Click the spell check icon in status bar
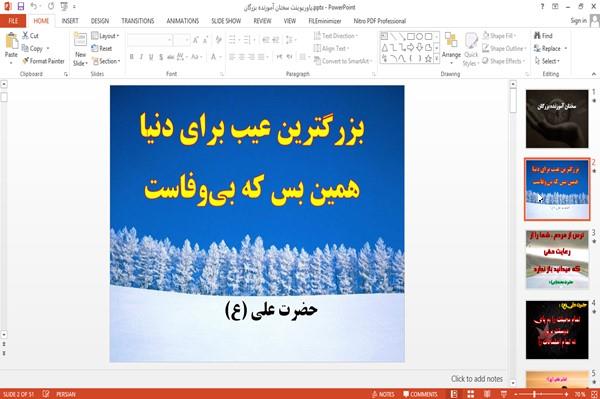The image size is (600, 399). [46, 394]
